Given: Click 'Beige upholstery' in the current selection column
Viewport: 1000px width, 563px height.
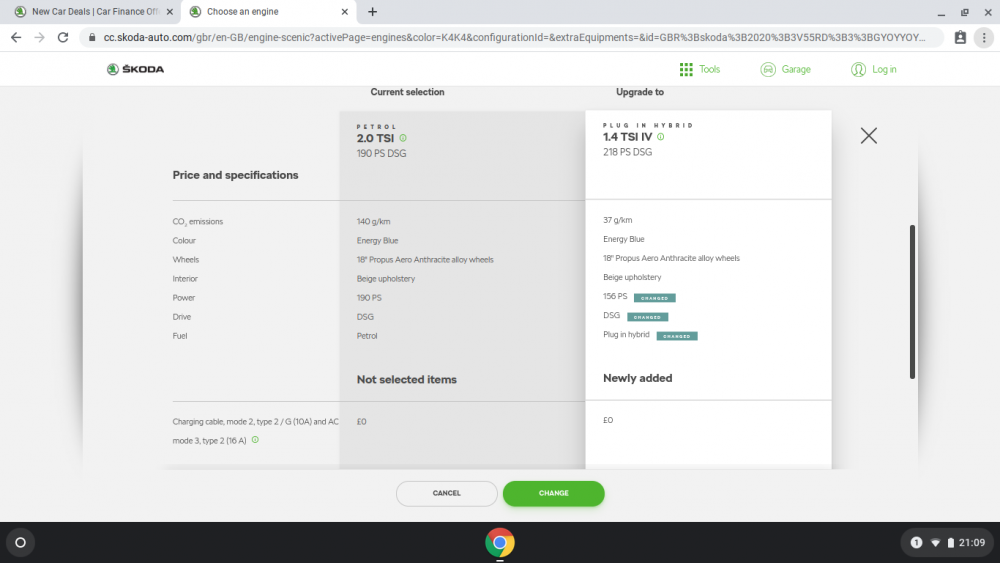Looking at the screenshot, I should tap(385, 279).
